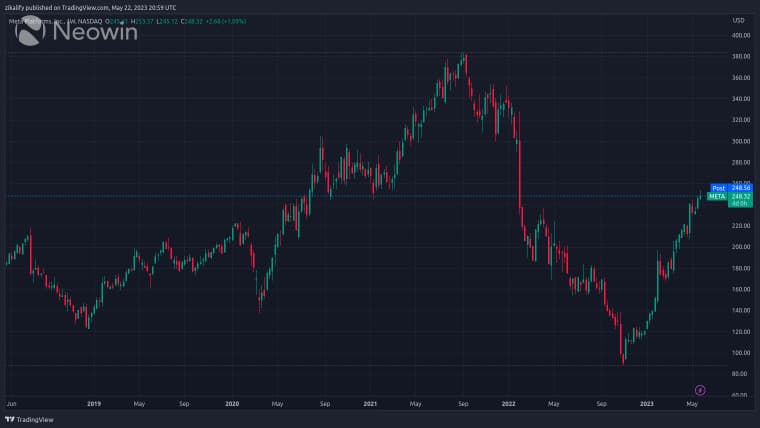The width and height of the screenshot is (760, 428).
Task: Click the Jun label at time axis start
Action: click(x=11, y=404)
